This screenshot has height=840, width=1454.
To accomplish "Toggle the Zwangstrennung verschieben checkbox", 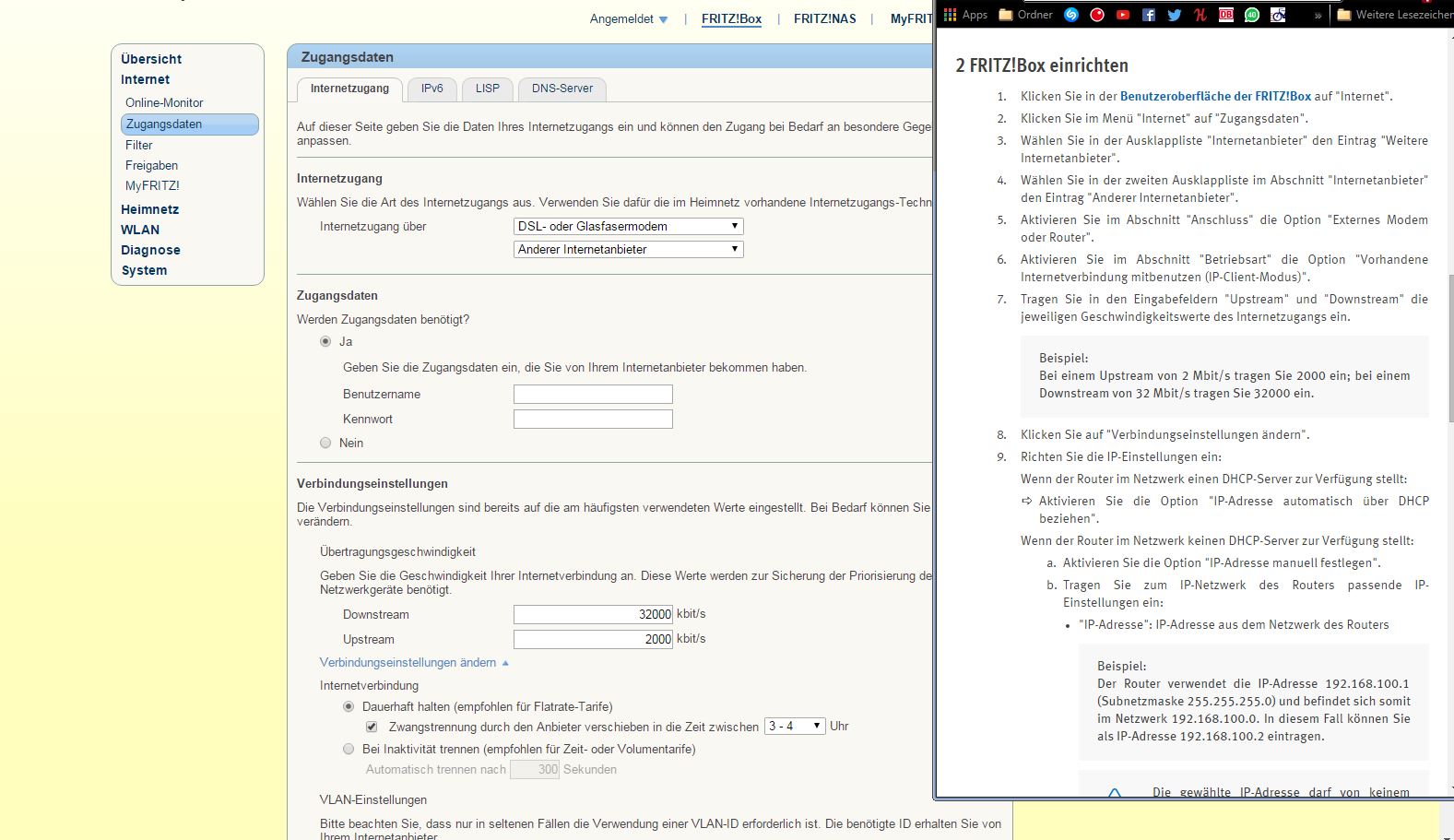I will pyautogui.click(x=372, y=727).
